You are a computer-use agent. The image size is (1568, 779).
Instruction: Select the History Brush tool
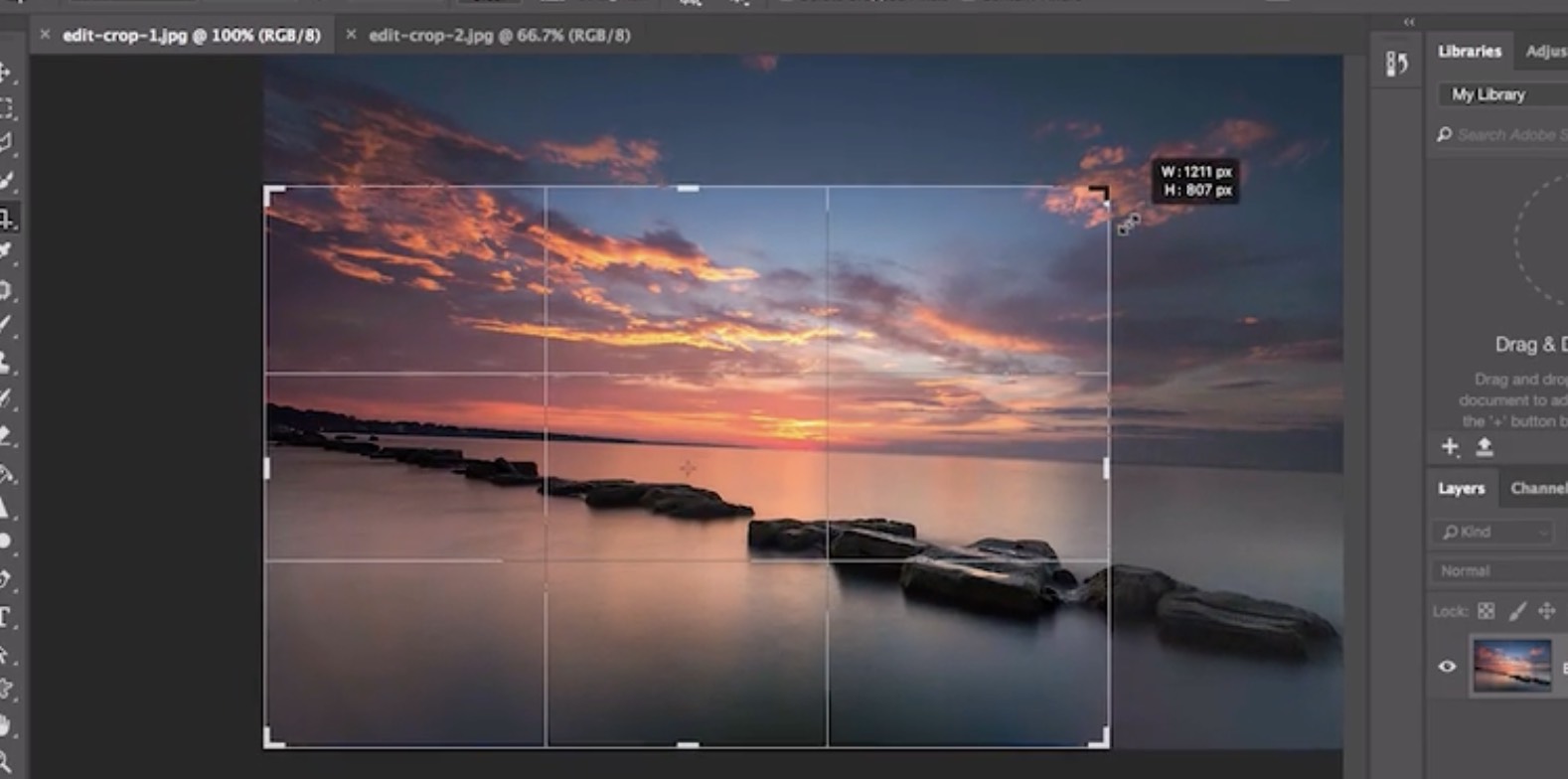[6, 398]
